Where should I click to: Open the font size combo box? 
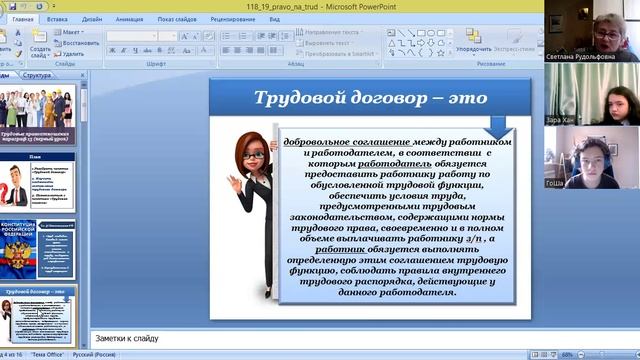(x=167, y=36)
